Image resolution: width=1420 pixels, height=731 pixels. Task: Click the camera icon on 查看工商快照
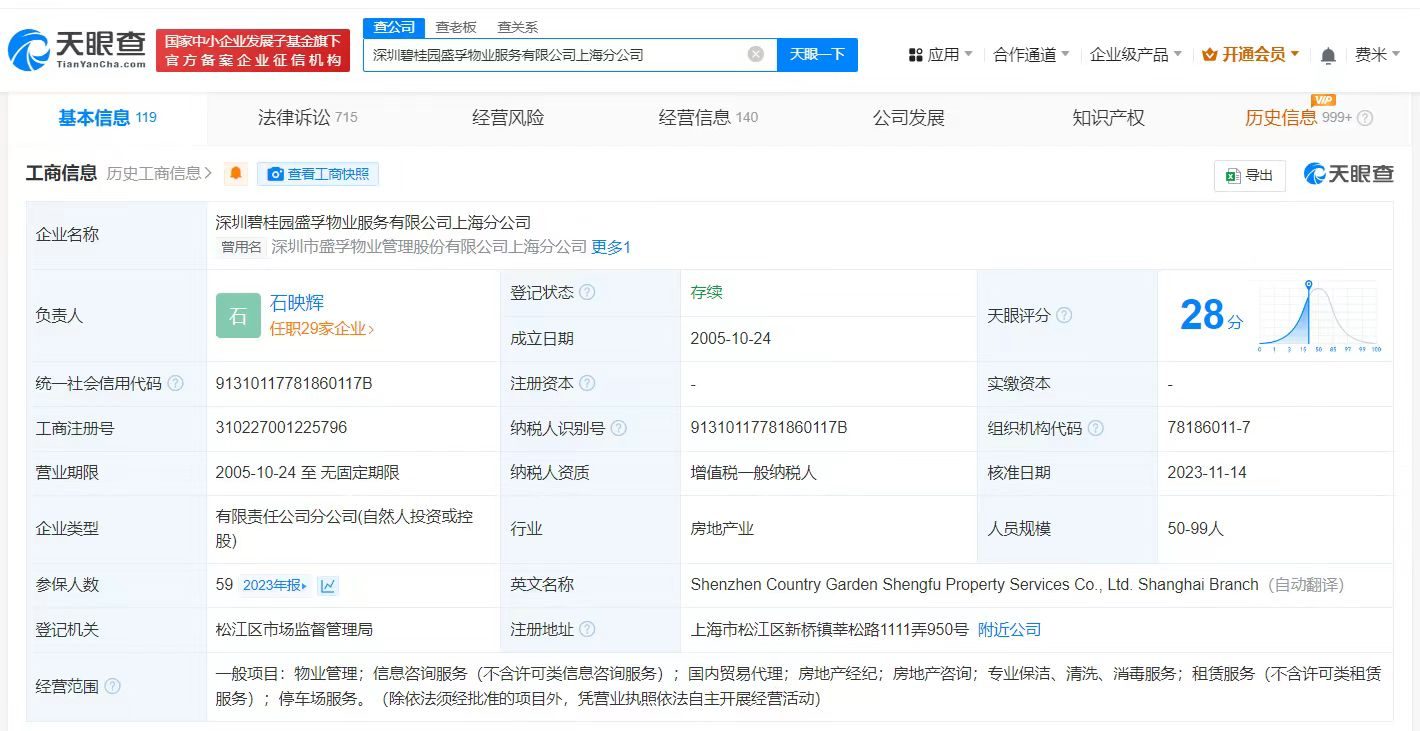point(275,174)
